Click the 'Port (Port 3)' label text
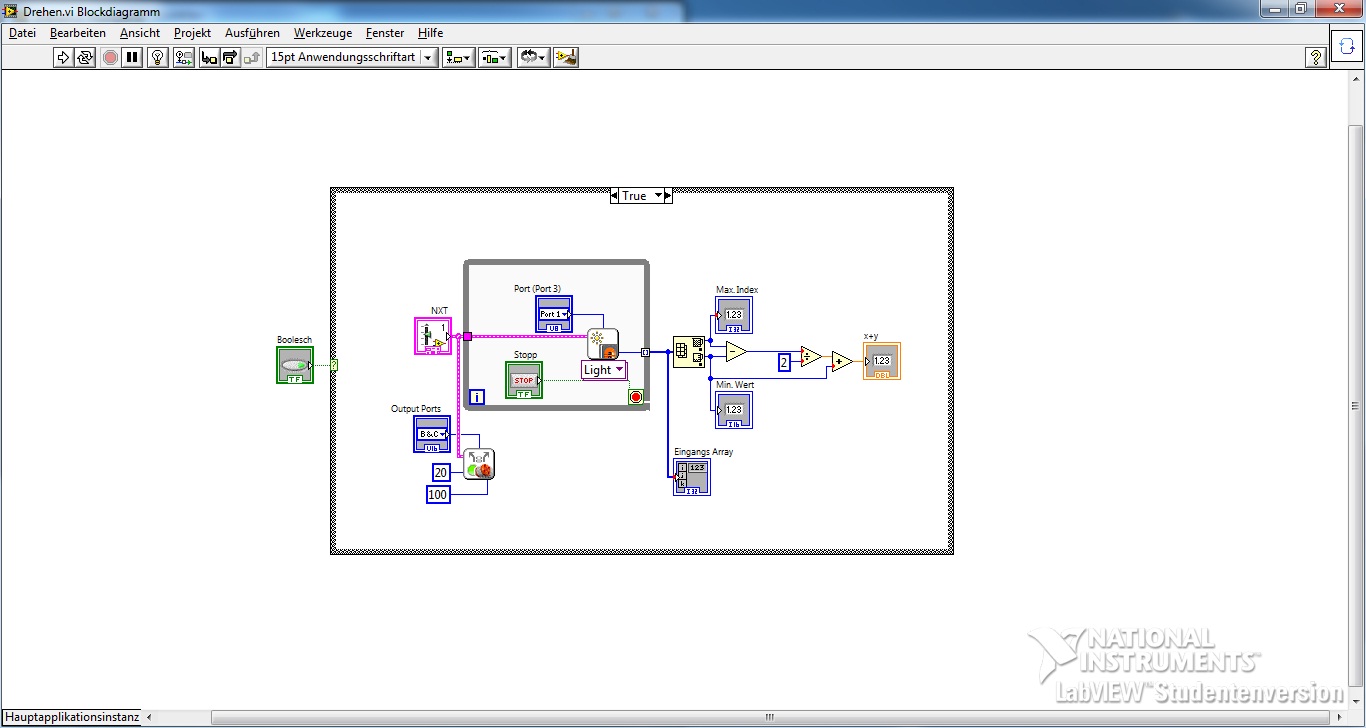This screenshot has height=728, width=1366. coord(537,289)
